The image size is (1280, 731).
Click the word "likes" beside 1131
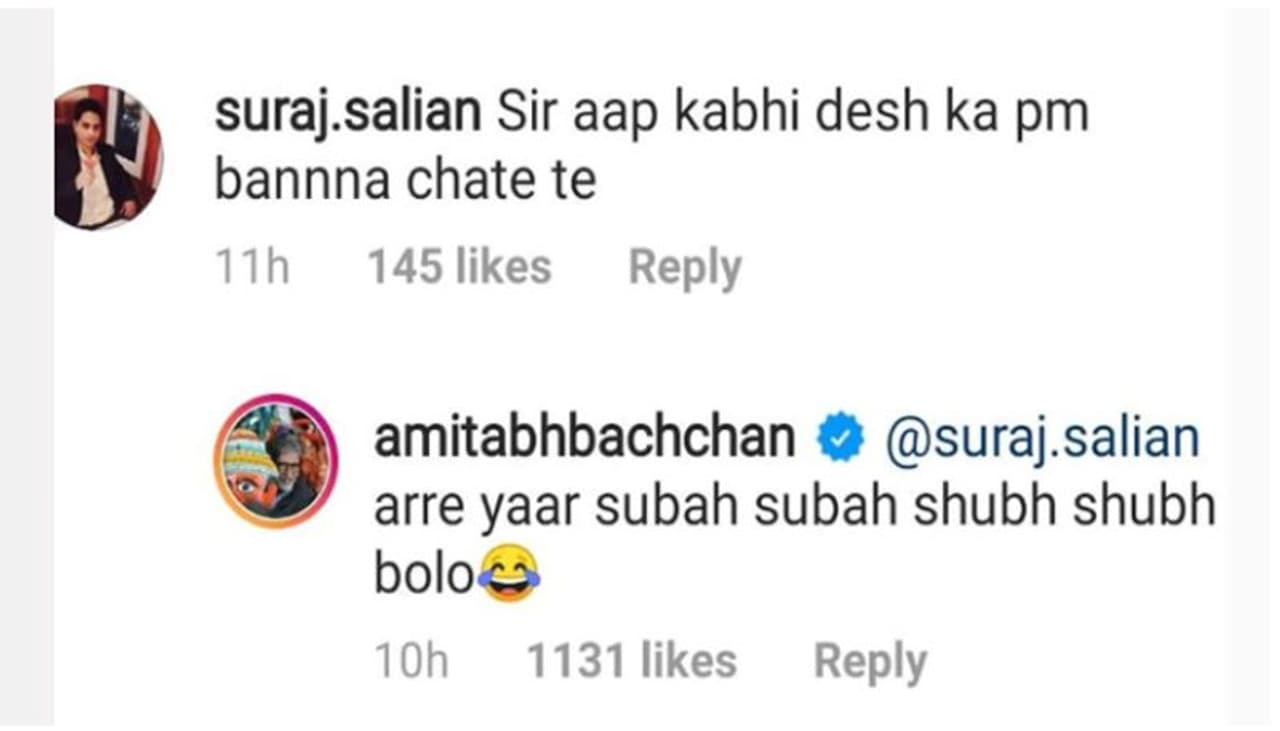687,661
